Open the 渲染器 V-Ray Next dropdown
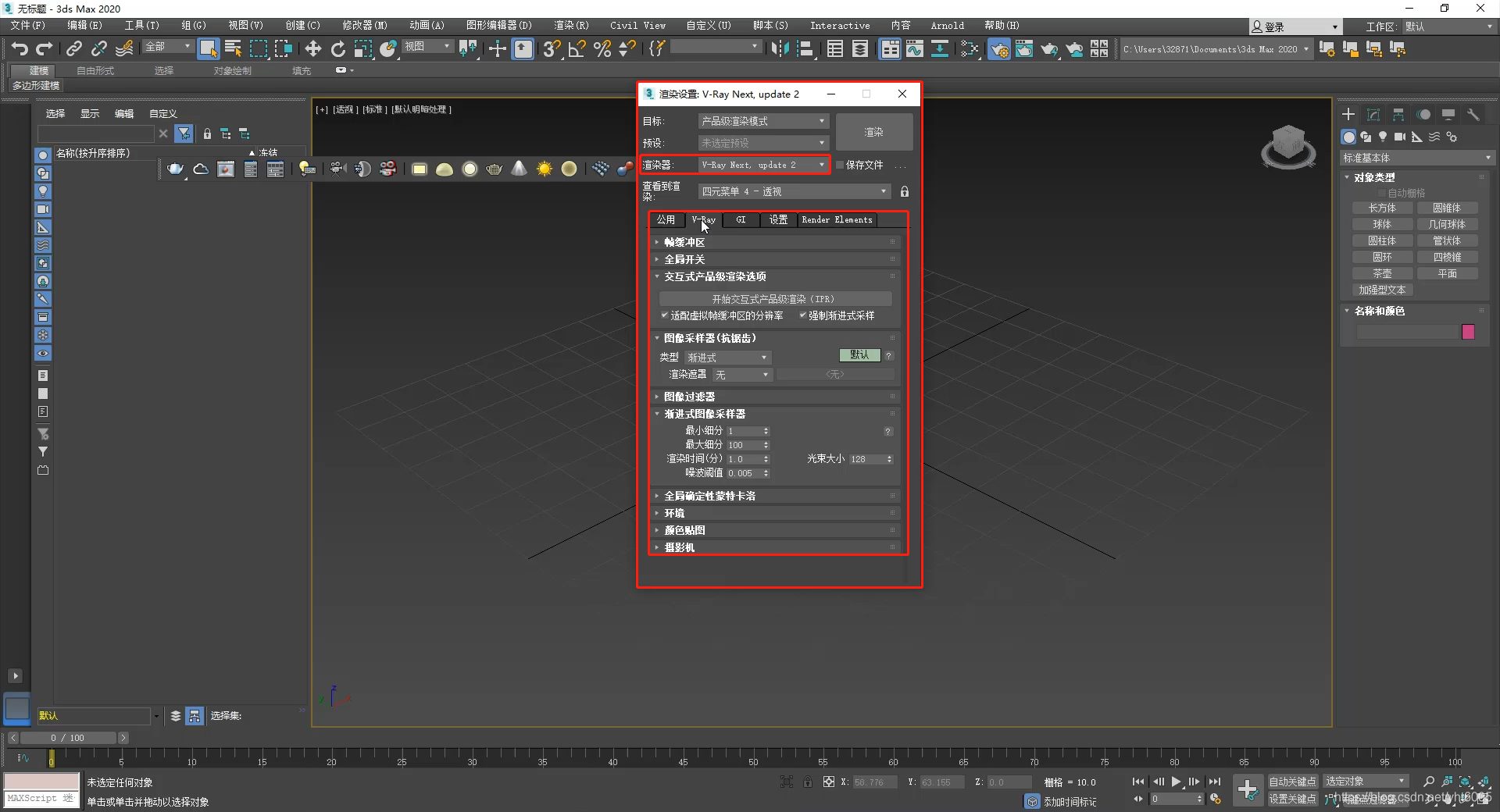This screenshot has height=812, width=1500. pyautogui.click(x=762, y=165)
